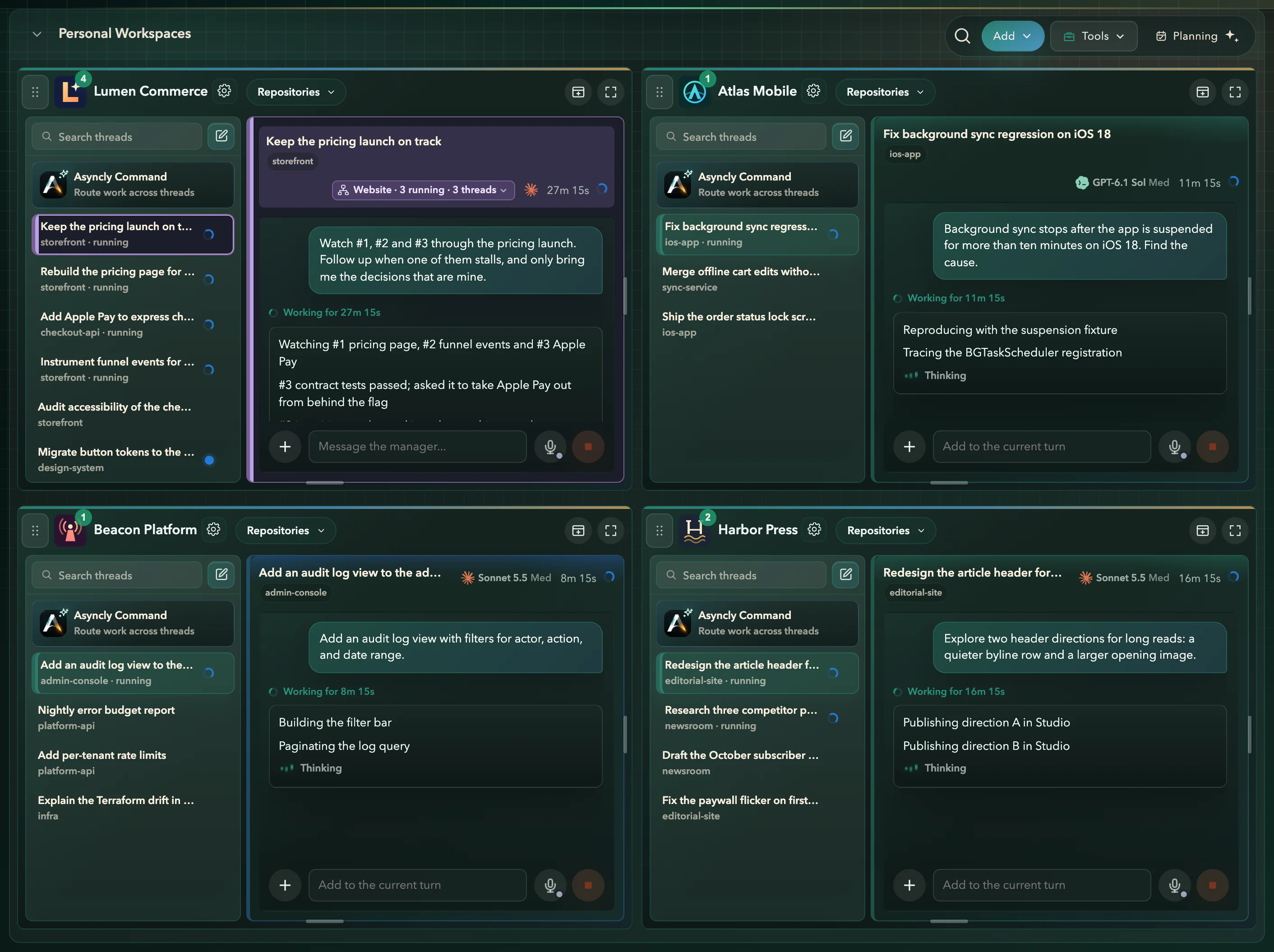Image resolution: width=1274 pixels, height=952 pixels.
Task: Add panel layout in Atlas Mobile header
Action: (x=1203, y=92)
